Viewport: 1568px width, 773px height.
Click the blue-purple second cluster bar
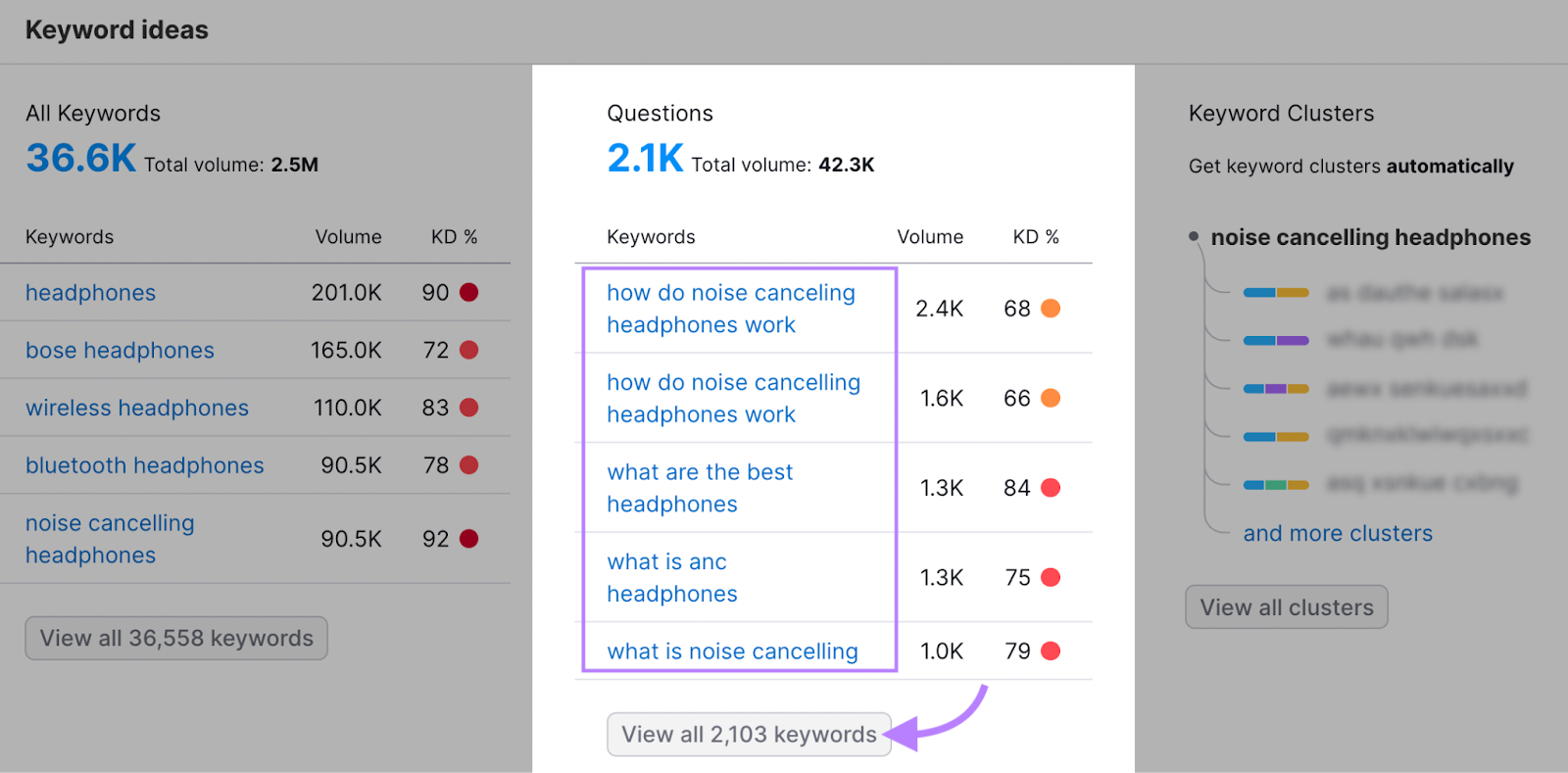[1276, 341]
